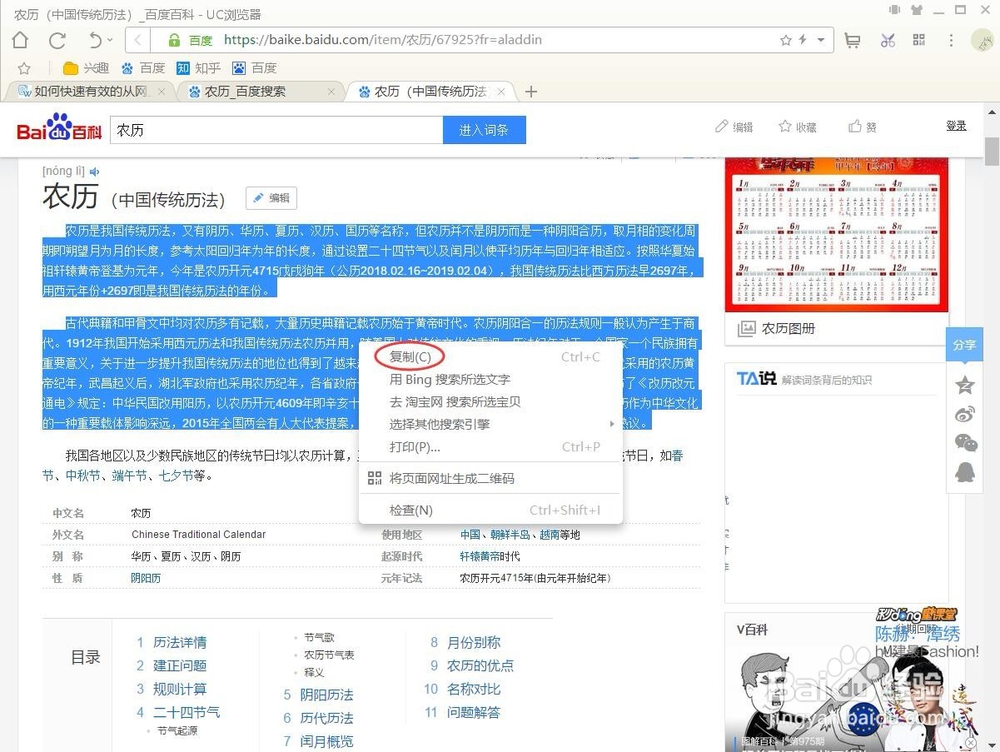Share to QQ via sidebar penguin icon

pyautogui.click(x=965, y=472)
